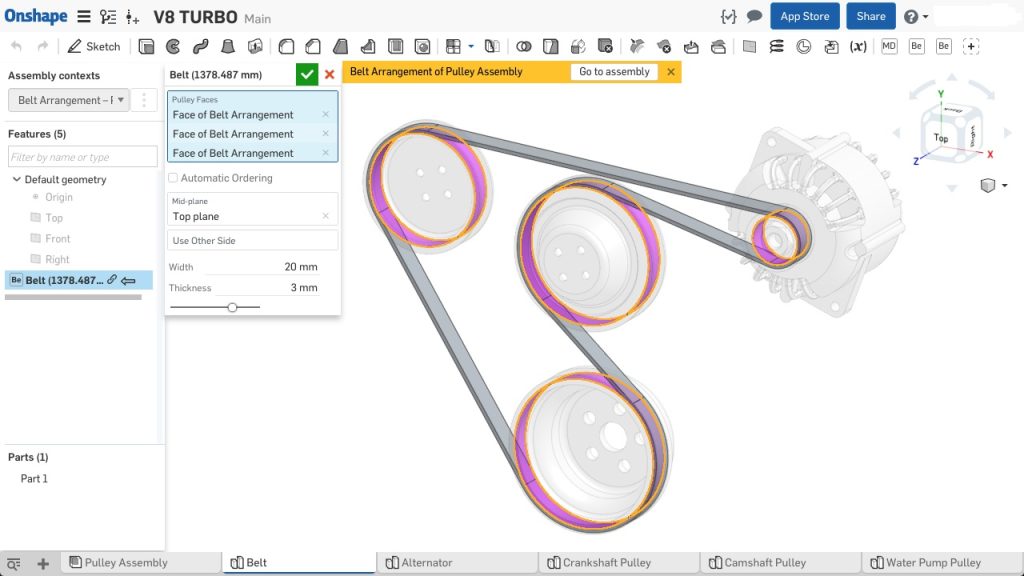Open the Variable (x) tool

coord(858,46)
